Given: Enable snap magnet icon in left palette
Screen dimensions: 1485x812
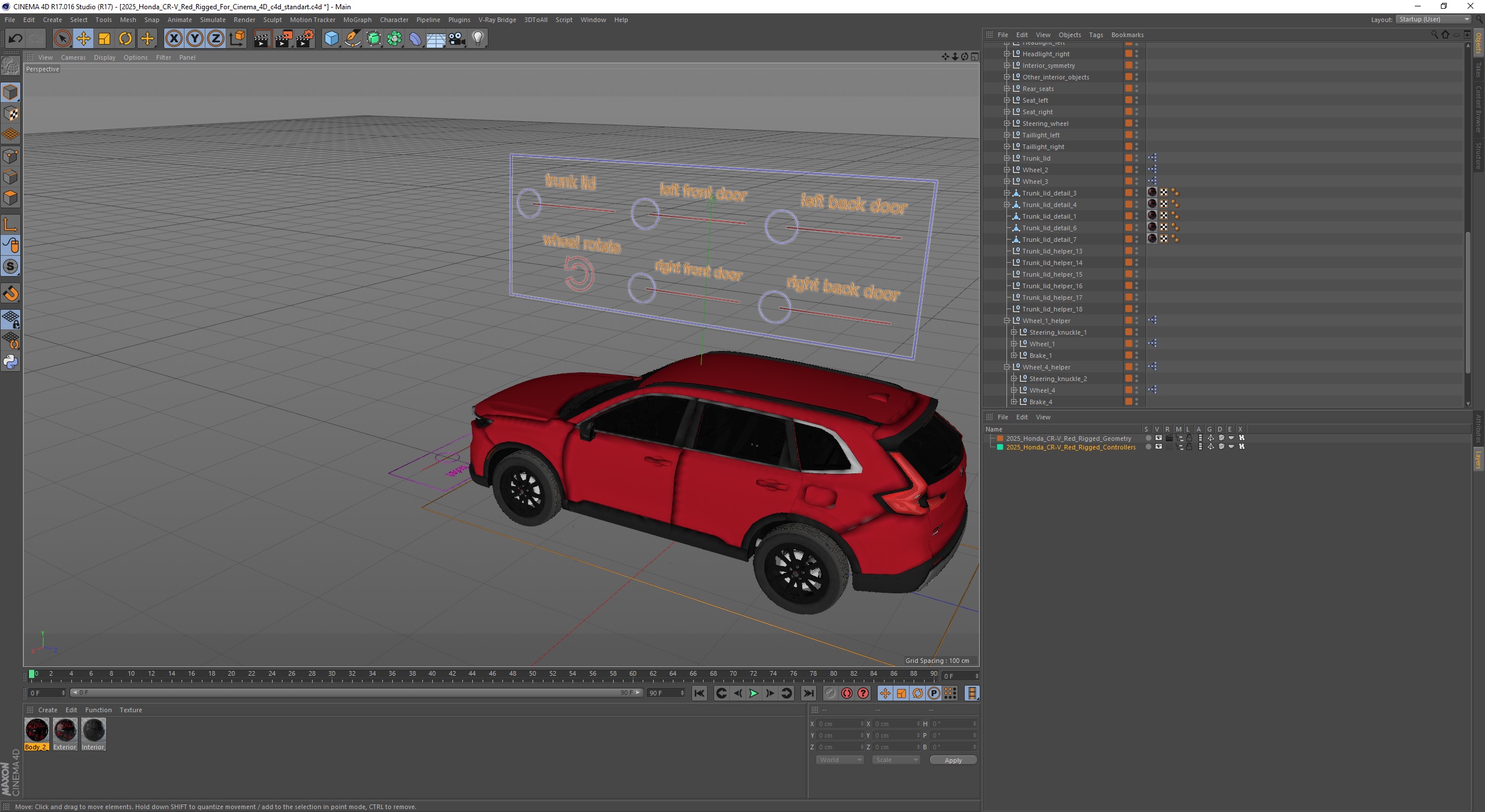Looking at the screenshot, I should (10, 293).
